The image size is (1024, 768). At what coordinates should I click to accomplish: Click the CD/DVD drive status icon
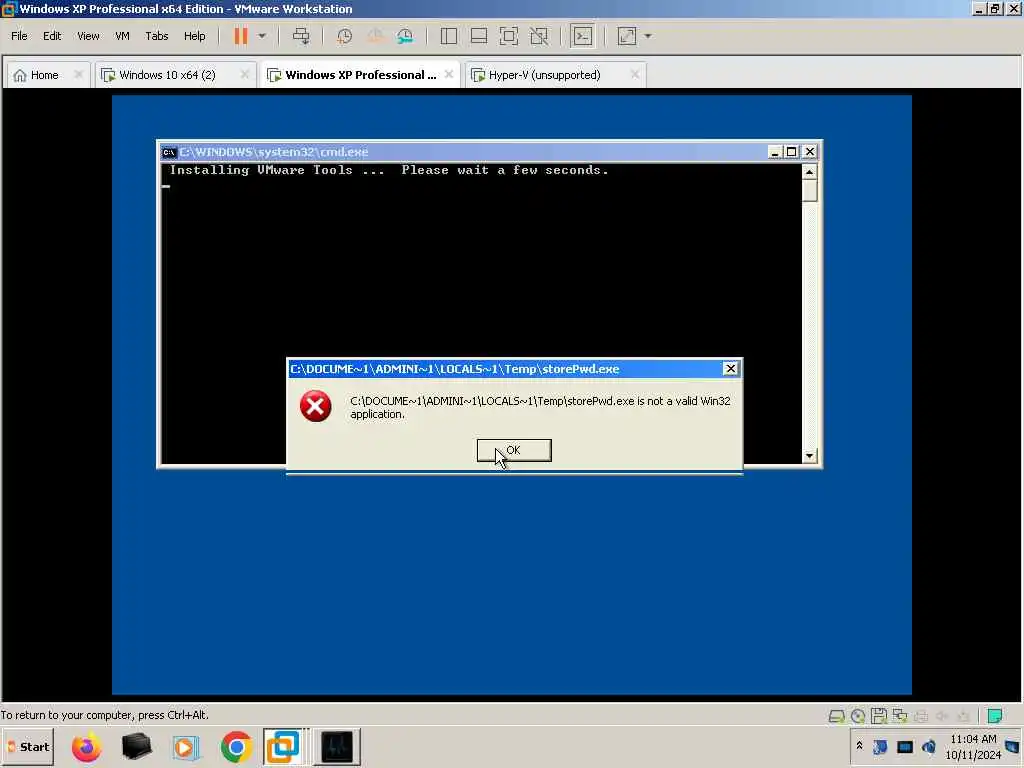coord(857,716)
